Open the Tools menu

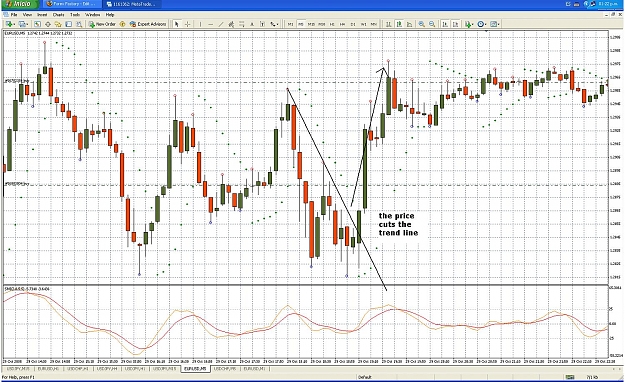(x=75, y=14)
